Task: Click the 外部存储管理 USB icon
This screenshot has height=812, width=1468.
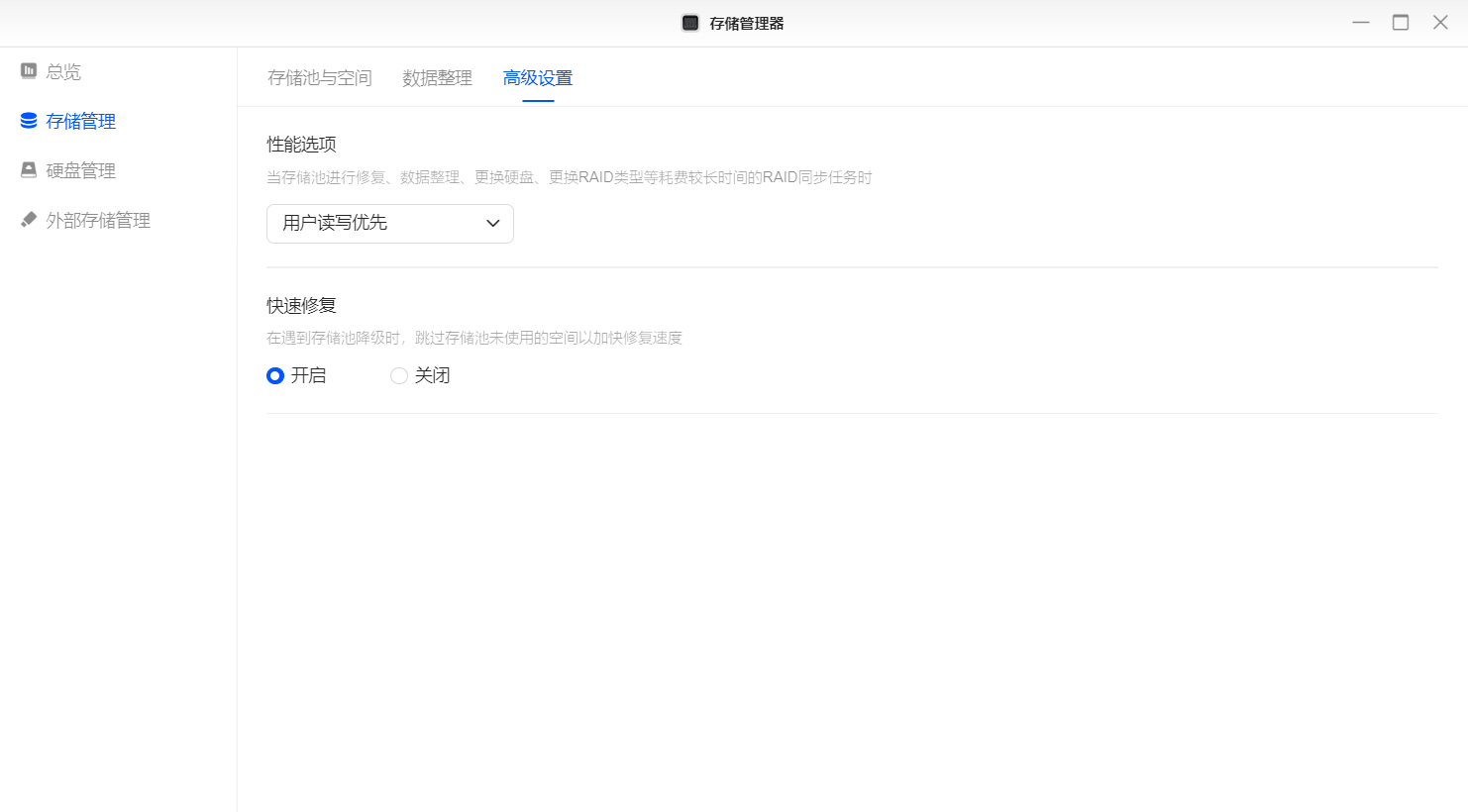Action: (x=29, y=220)
